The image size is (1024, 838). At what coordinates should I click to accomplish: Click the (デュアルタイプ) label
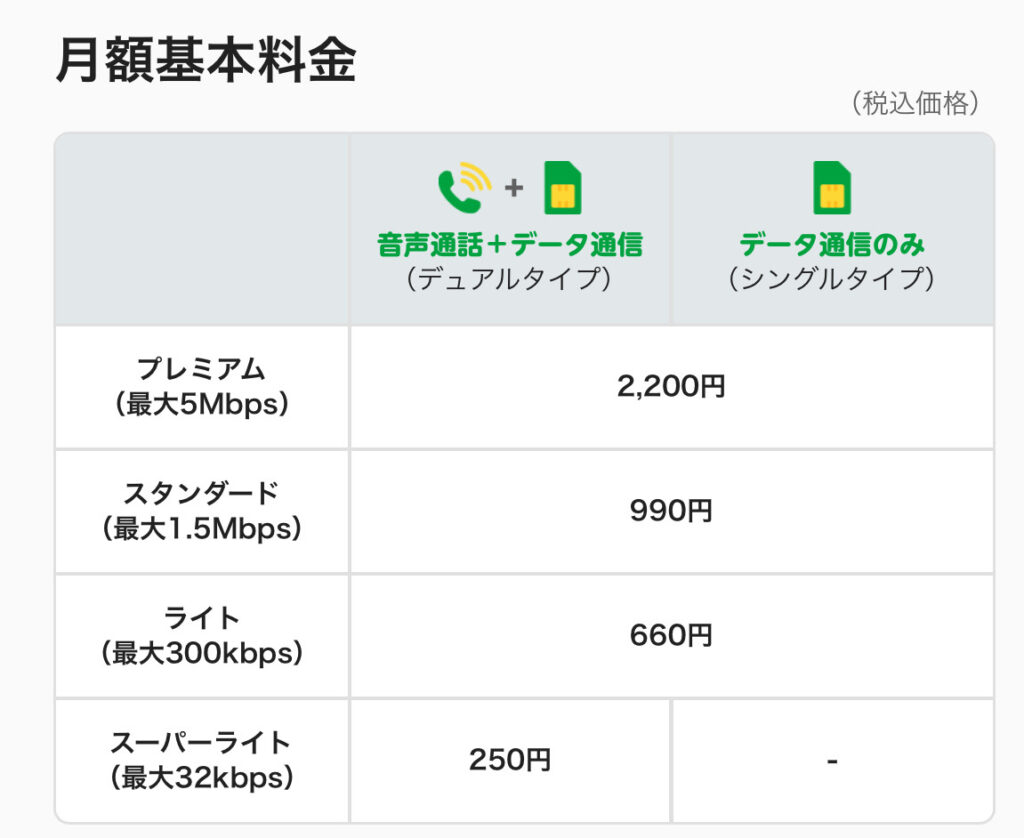click(x=509, y=279)
